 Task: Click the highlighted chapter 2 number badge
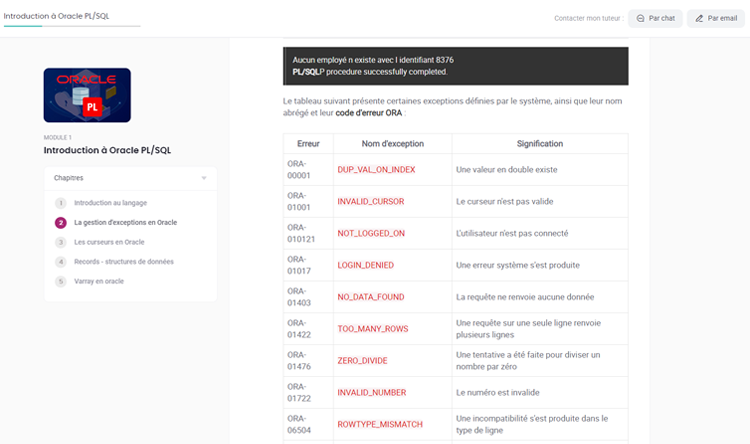coord(61,222)
